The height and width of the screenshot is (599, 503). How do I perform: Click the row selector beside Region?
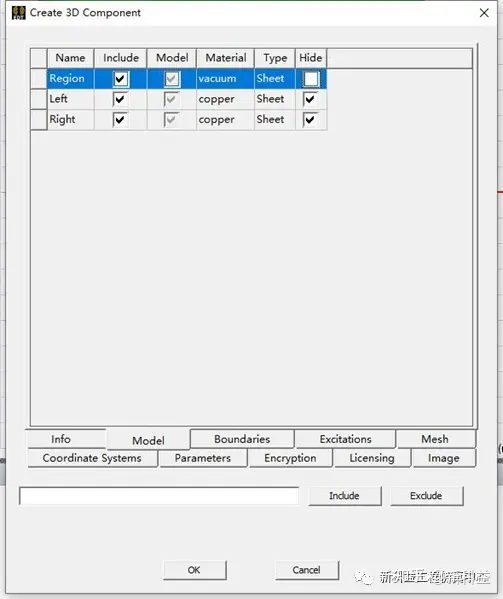click(39, 79)
